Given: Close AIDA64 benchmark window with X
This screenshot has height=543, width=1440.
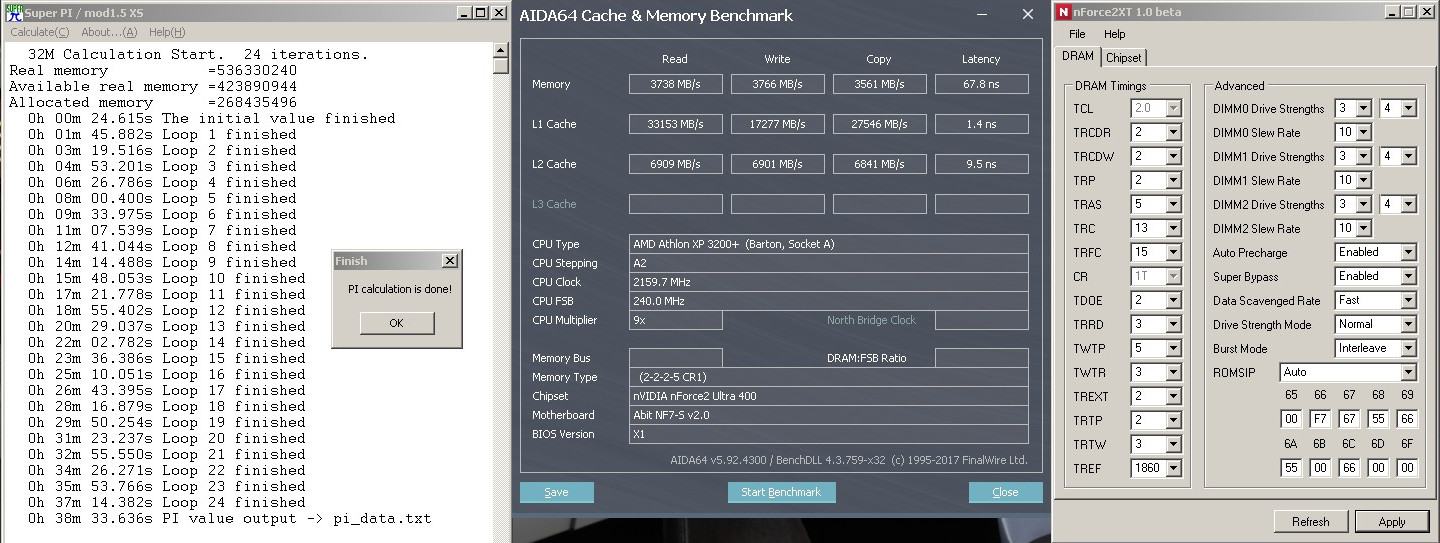Looking at the screenshot, I should (x=1027, y=15).
